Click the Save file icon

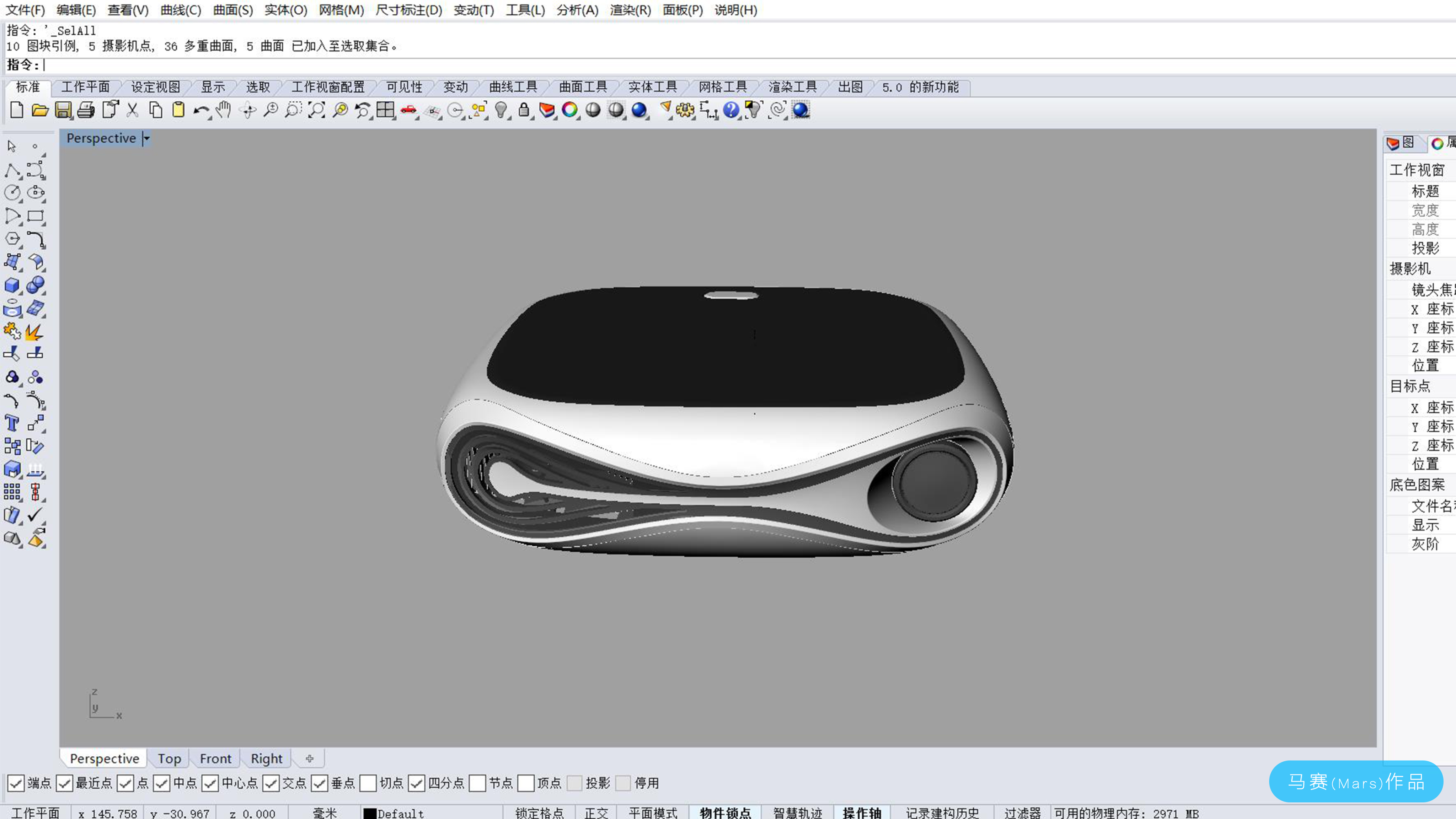coord(63,110)
